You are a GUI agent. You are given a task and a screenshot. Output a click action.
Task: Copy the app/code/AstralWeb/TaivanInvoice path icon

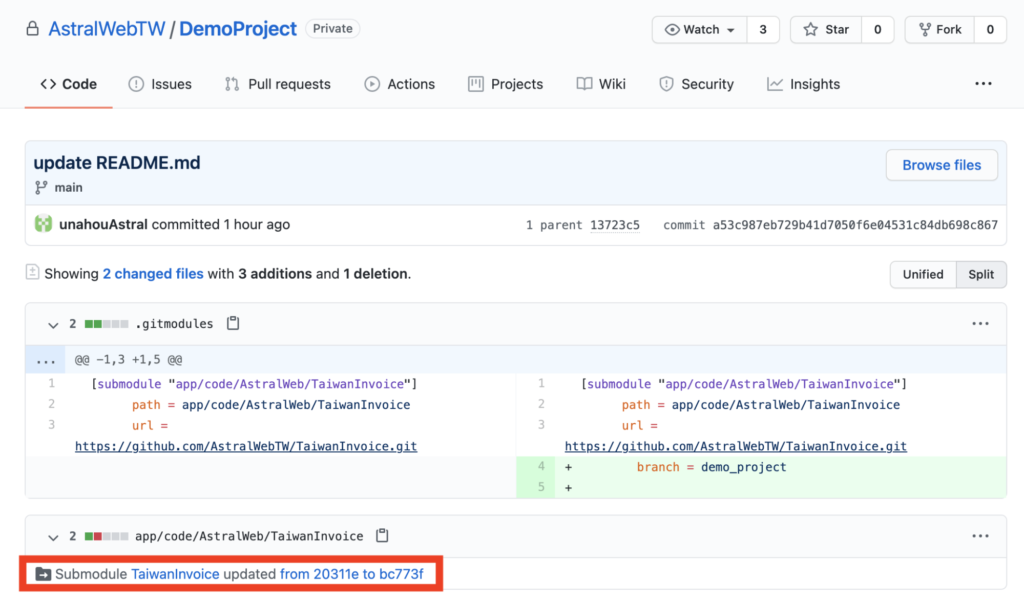(x=382, y=536)
